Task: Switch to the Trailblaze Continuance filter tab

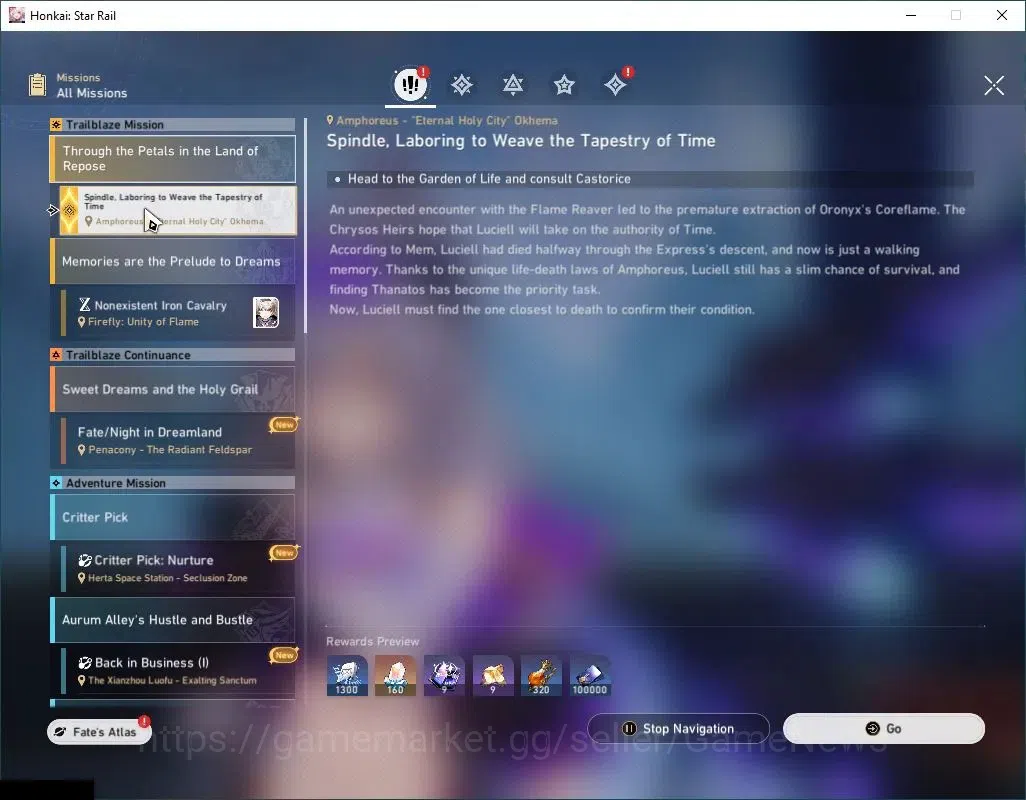Action: click(x=513, y=84)
